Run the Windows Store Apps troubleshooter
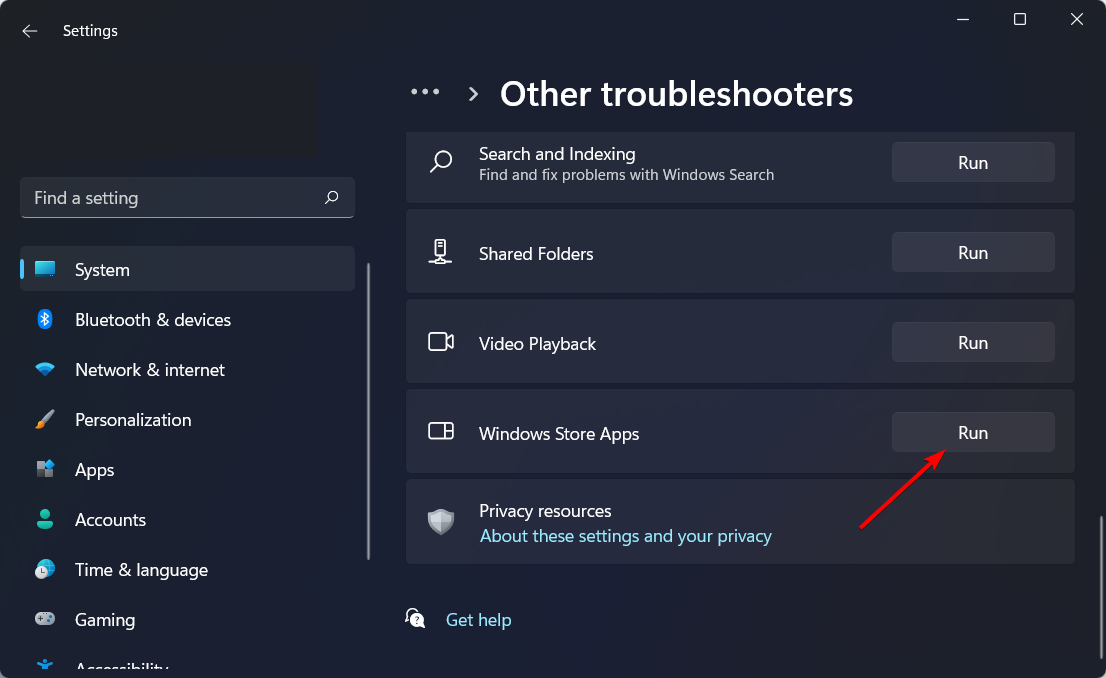The image size is (1106, 678). point(973,432)
